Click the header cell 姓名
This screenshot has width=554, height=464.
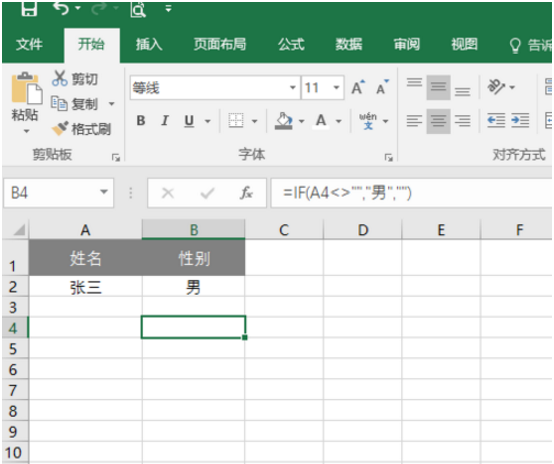click(x=86, y=258)
